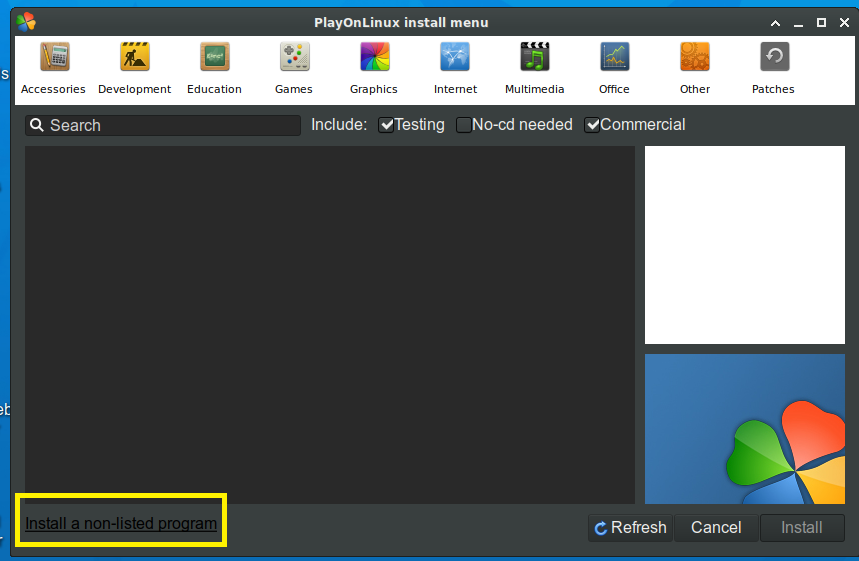The height and width of the screenshot is (561, 859).
Task: Enable the No-cd needed checkbox
Action: click(x=463, y=125)
